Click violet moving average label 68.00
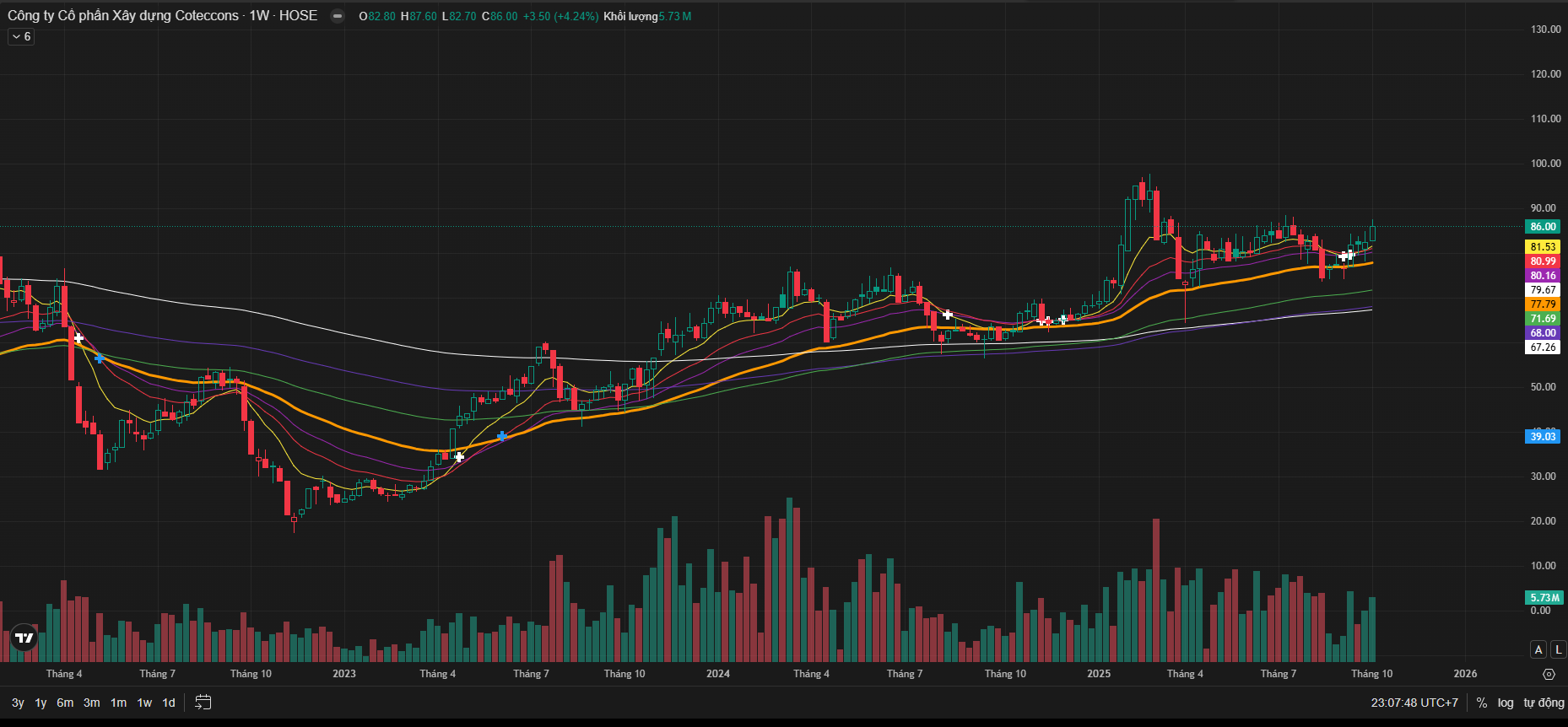The height and width of the screenshot is (727, 1568). (x=1544, y=333)
